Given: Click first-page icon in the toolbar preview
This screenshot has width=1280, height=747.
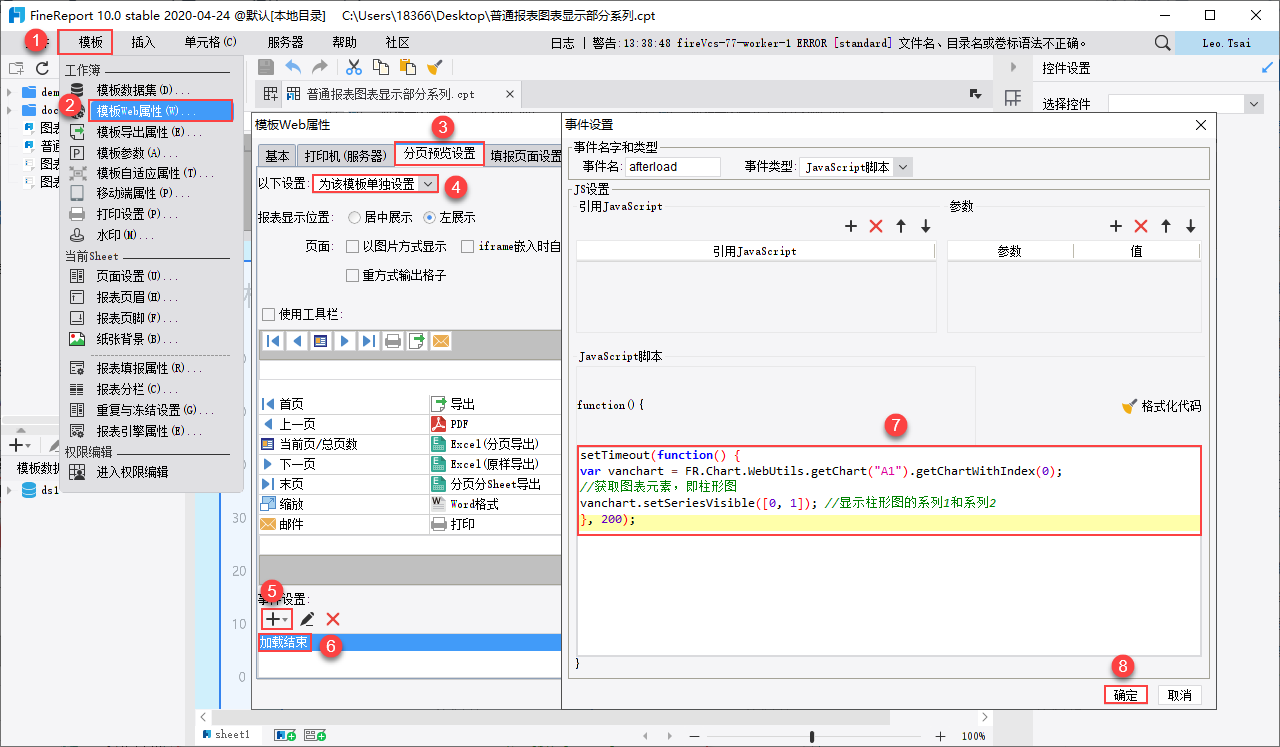Looking at the screenshot, I should click(x=272, y=341).
